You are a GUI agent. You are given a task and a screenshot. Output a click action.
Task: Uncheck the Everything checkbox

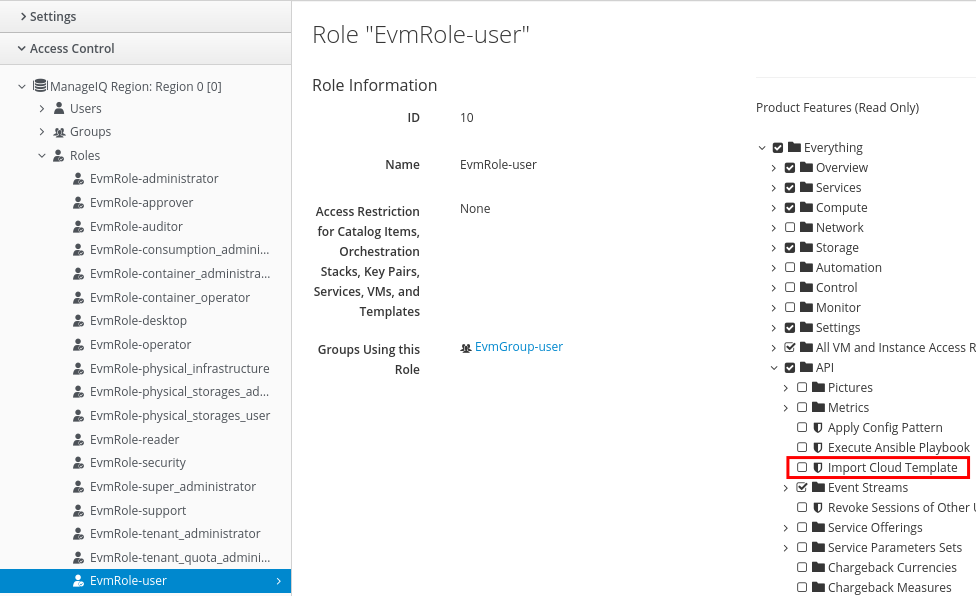tap(777, 147)
